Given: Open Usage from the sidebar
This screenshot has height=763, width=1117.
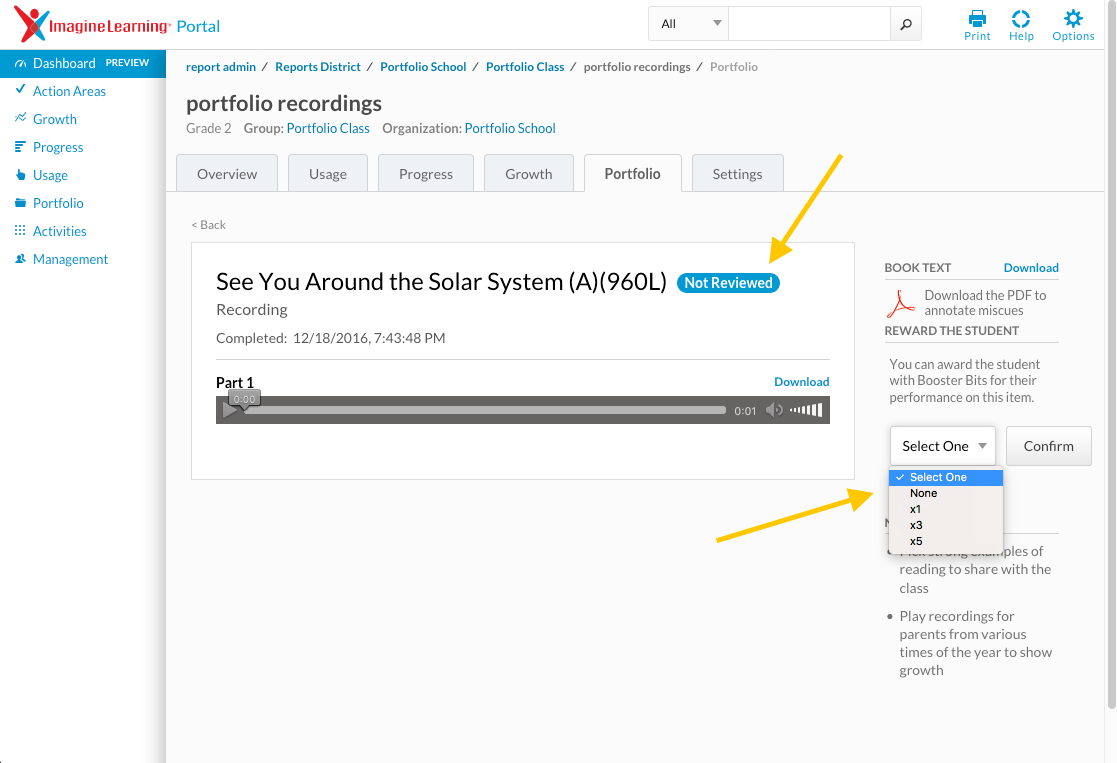Looking at the screenshot, I should [x=50, y=175].
